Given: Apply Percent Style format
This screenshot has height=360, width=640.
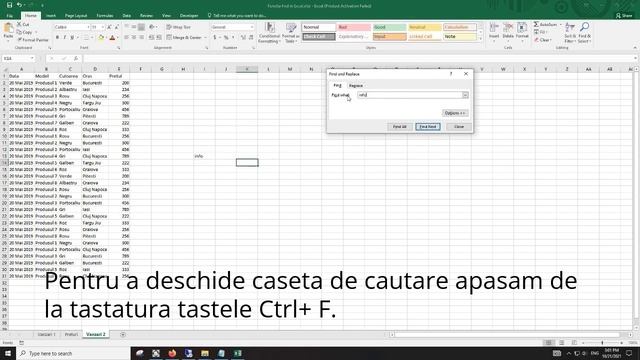Looking at the screenshot, I should tap(226, 38).
